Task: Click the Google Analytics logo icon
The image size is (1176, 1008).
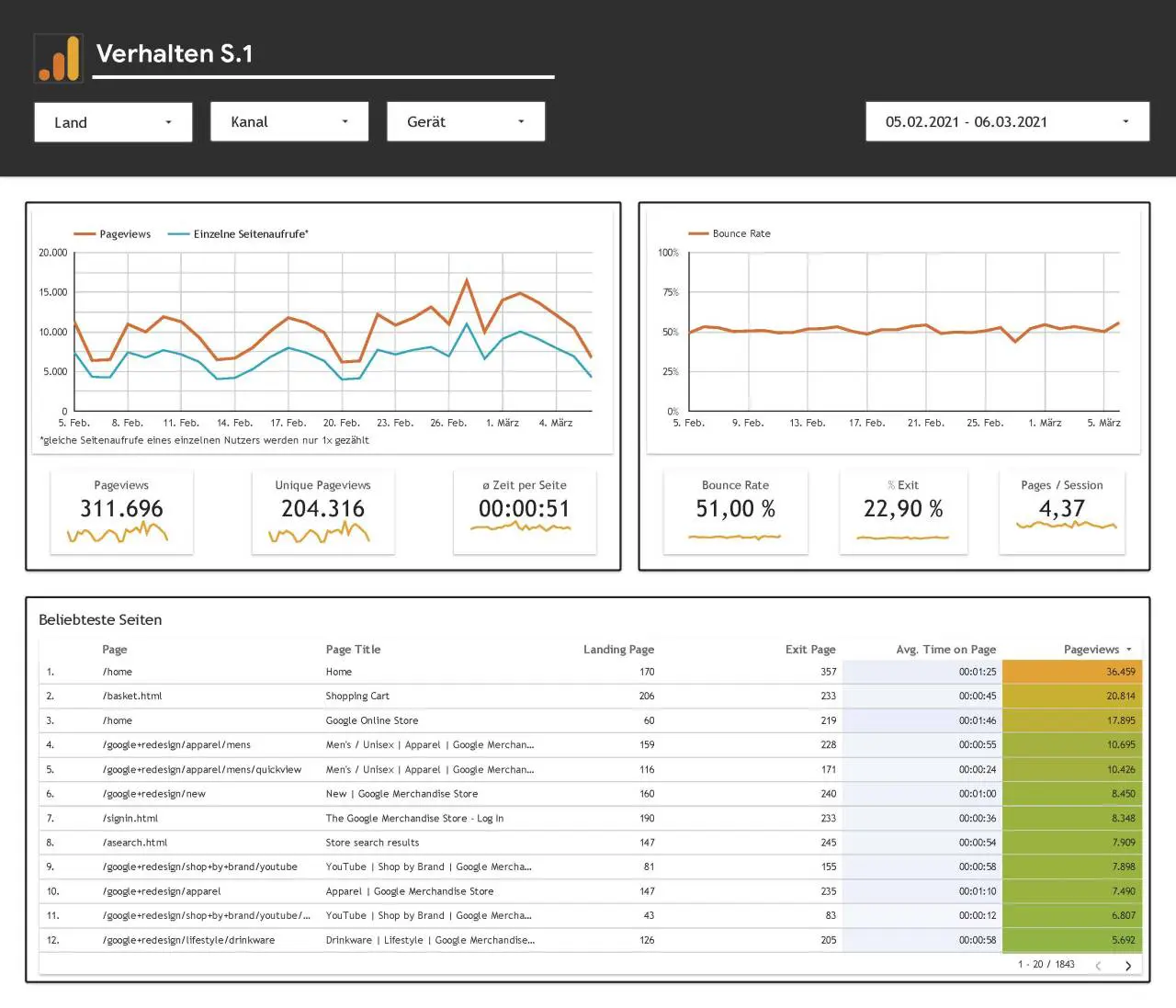Action: click(x=58, y=58)
